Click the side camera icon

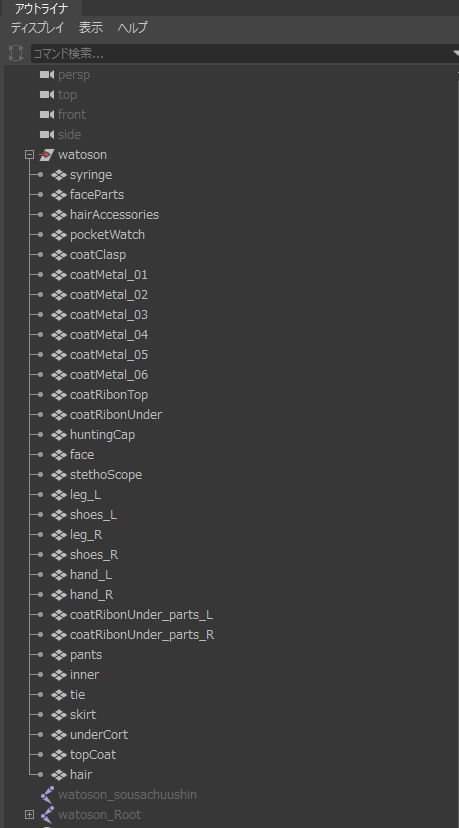coord(47,135)
